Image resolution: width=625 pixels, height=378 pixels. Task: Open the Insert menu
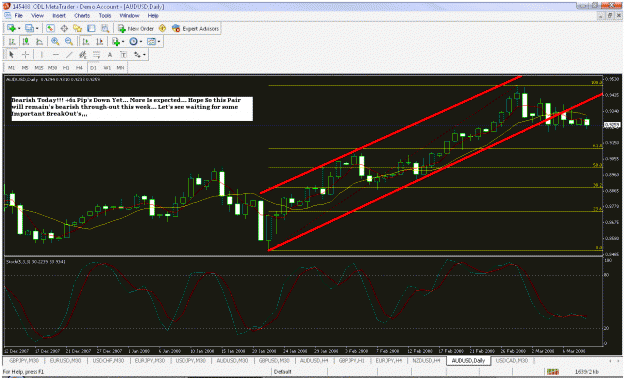(x=59, y=16)
